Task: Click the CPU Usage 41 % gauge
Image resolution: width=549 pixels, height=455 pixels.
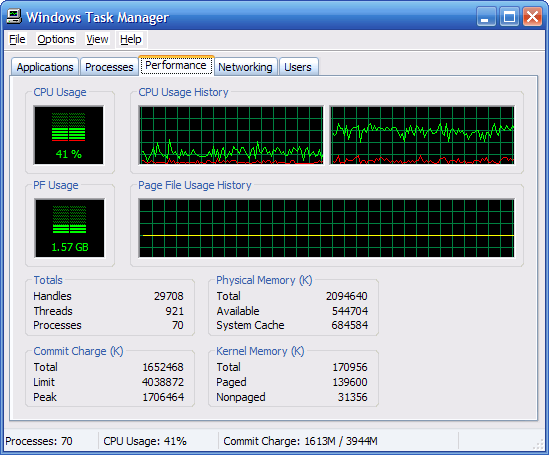Action: coord(69,135)
